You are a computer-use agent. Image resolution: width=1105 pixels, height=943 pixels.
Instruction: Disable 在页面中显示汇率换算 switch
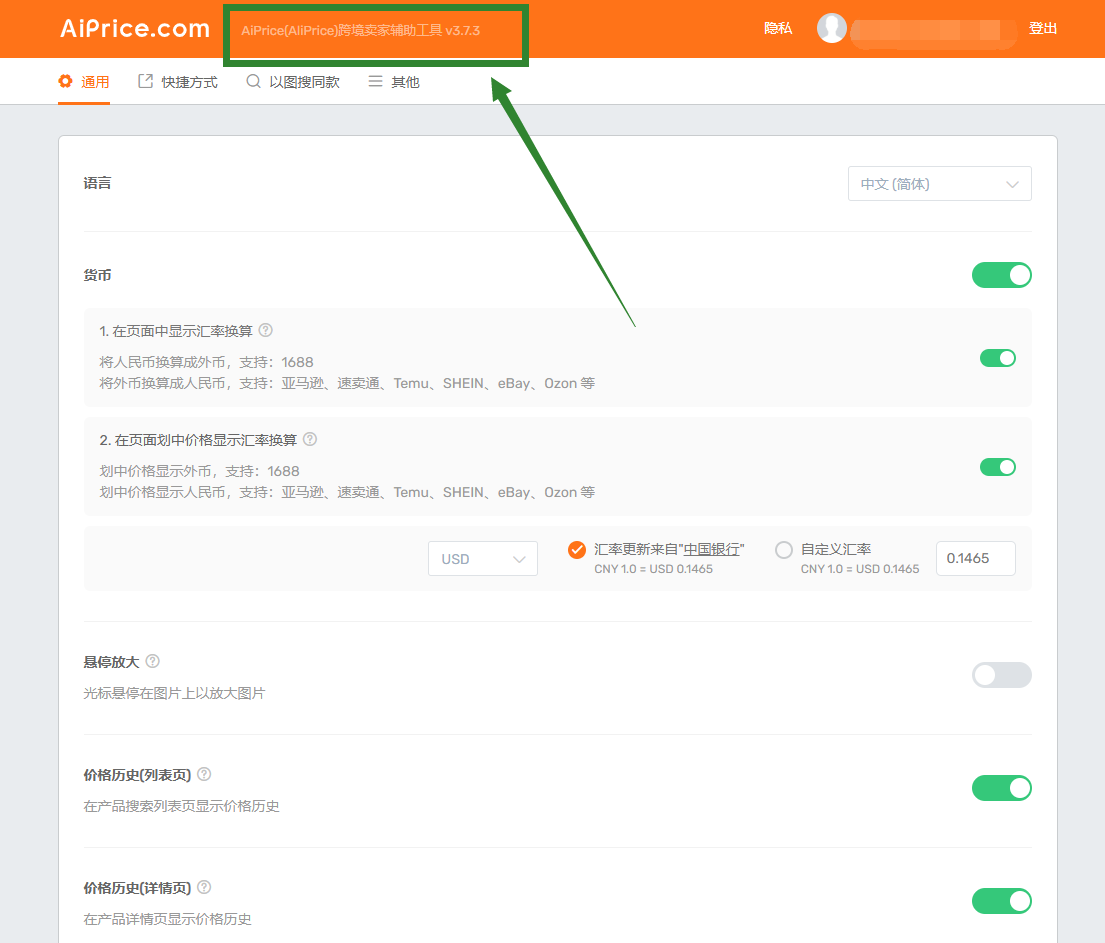pyautogui.click(x=997, y=358)
